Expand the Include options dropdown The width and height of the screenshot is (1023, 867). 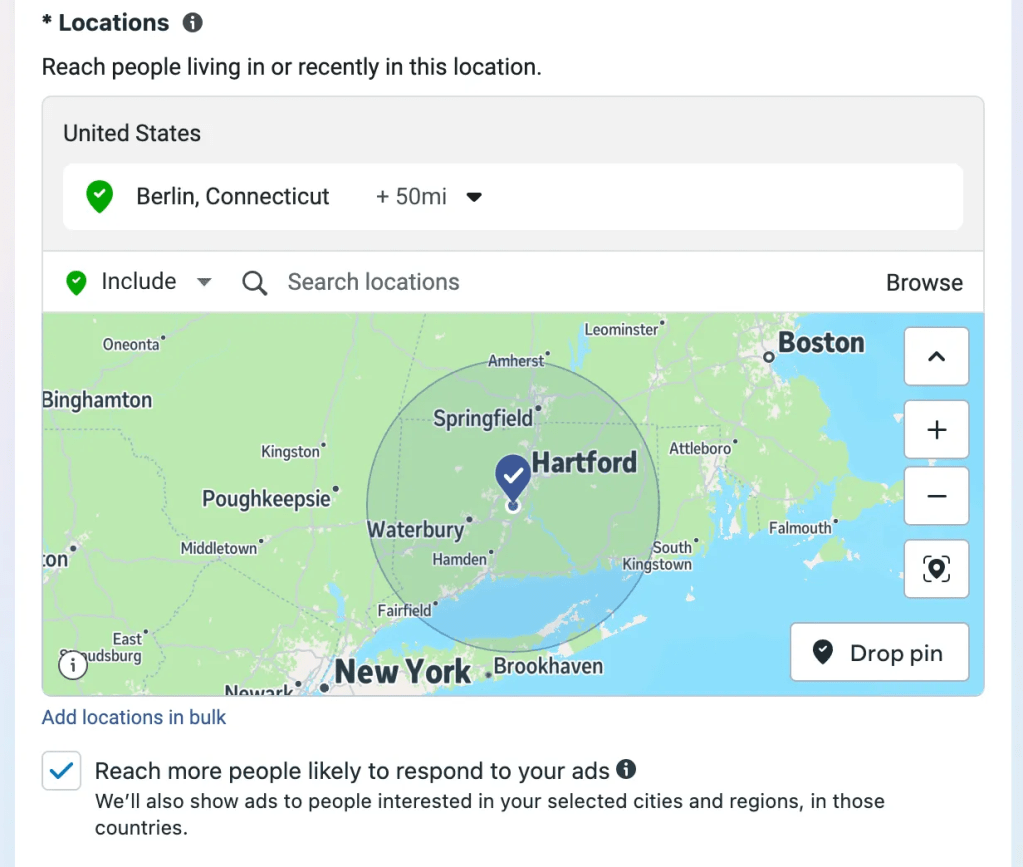tap(204, 282)
